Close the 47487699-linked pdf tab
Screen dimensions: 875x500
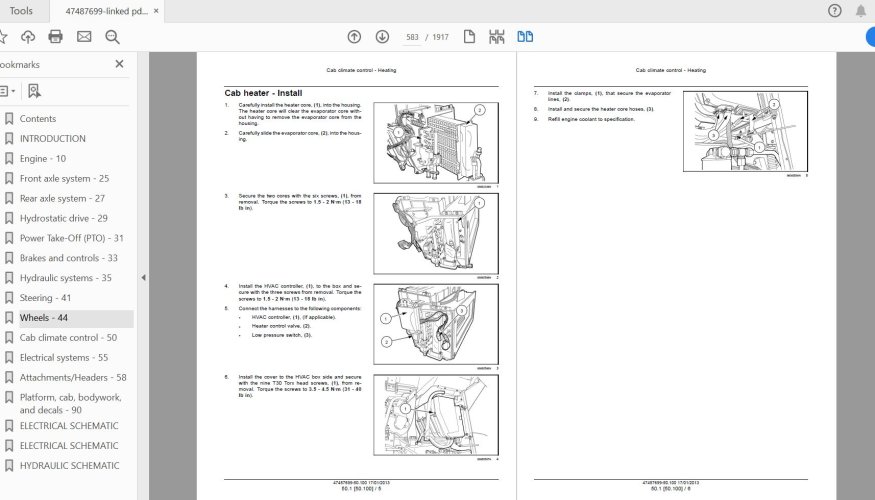click(x=156, y=11)
